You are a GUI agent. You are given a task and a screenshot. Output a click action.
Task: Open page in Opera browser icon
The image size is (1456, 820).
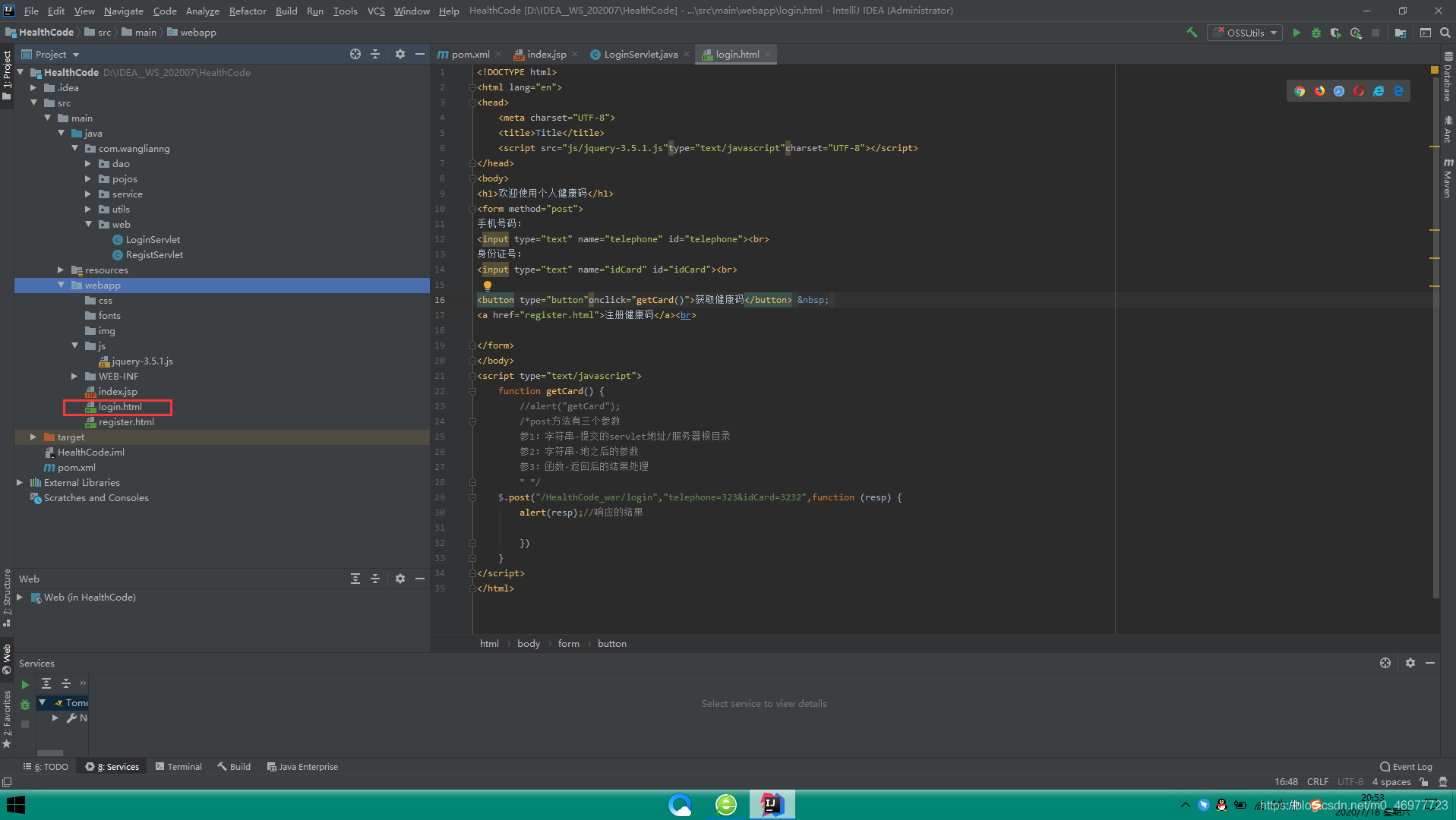click(x=1359, y=91)
